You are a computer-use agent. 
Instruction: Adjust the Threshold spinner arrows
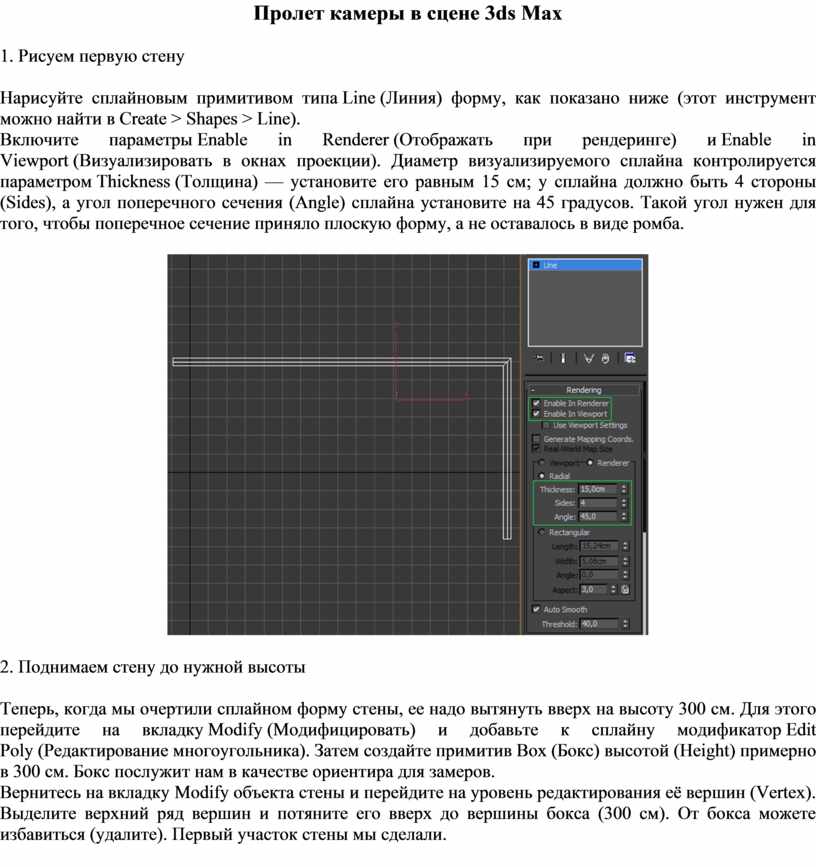(625, 624)
